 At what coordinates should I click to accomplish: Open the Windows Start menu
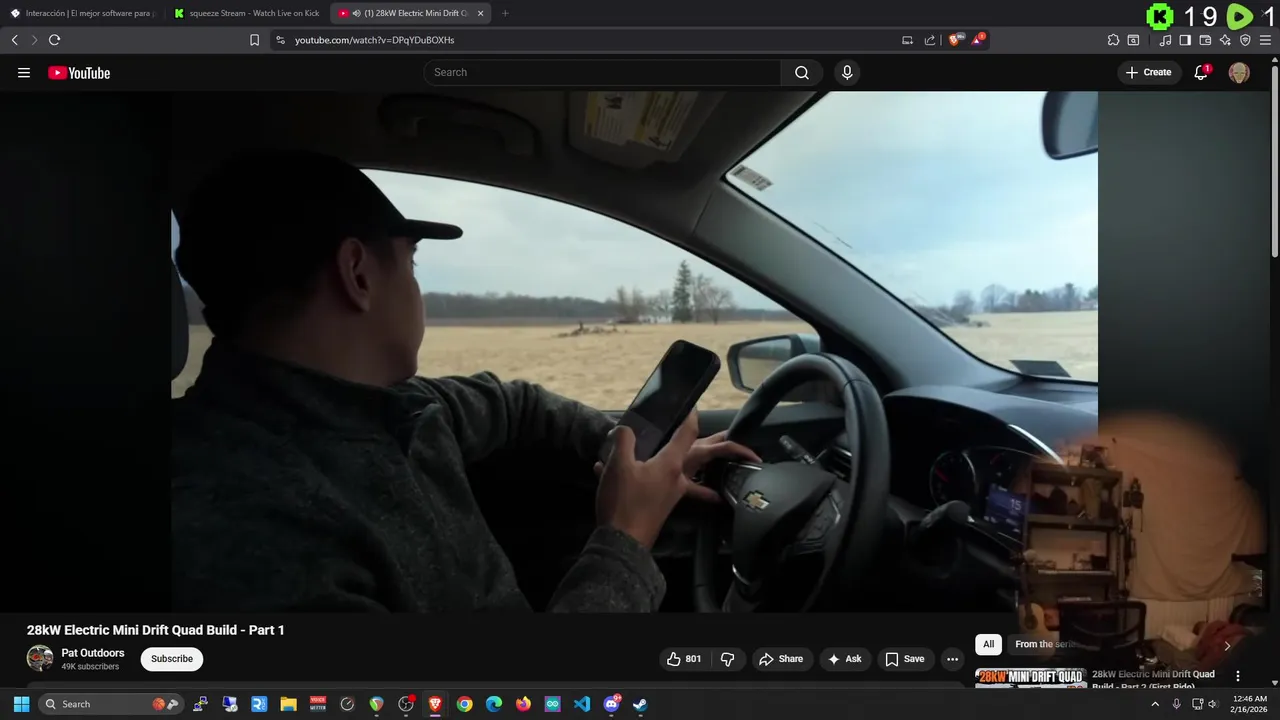(21, 704)
